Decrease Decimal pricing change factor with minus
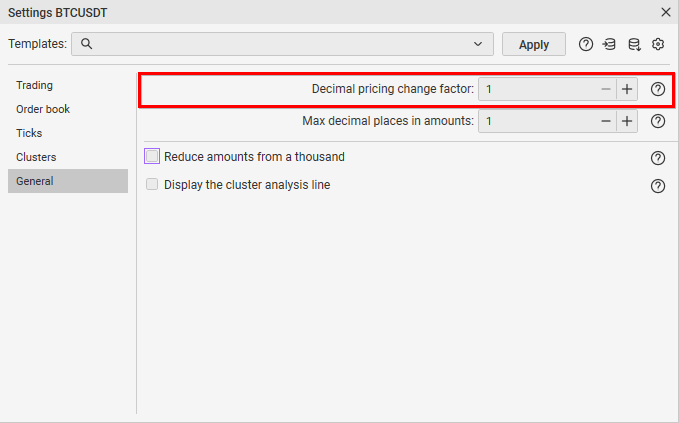 tap(606, 89)
